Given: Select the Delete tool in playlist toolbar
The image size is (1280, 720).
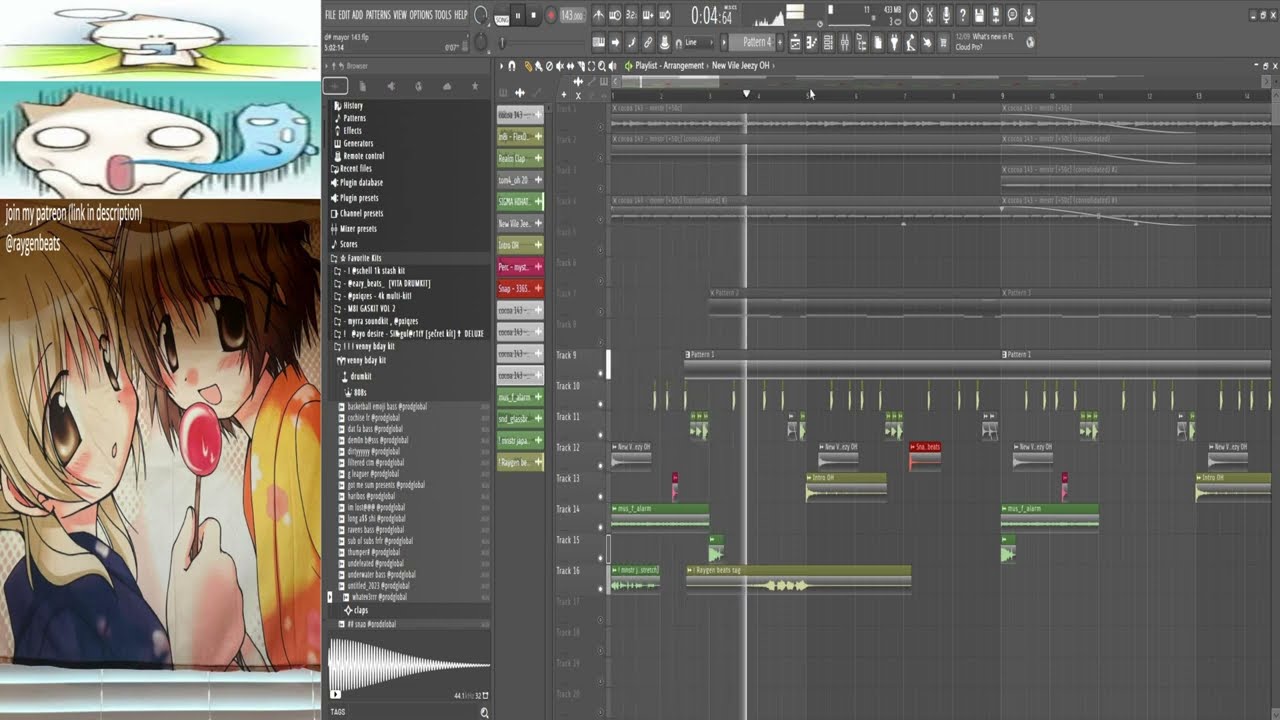Looking at the screenshot, I should (549, 66).
